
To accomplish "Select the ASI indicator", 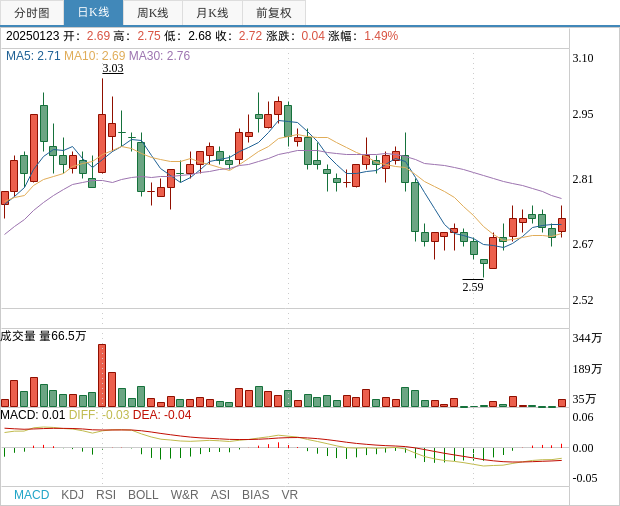I will pos(220,495).
